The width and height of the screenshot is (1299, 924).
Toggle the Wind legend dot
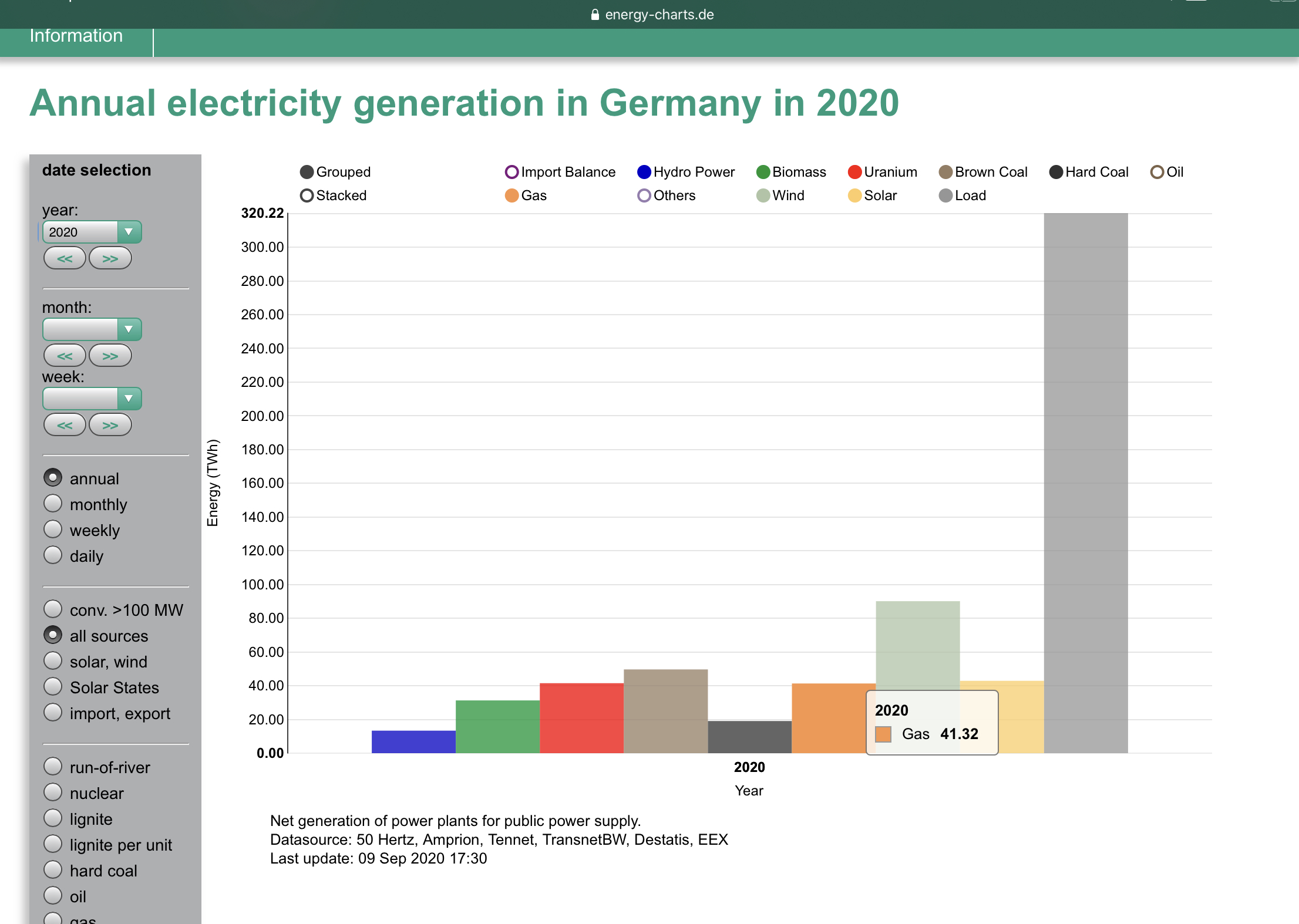(x=763, y=195)
